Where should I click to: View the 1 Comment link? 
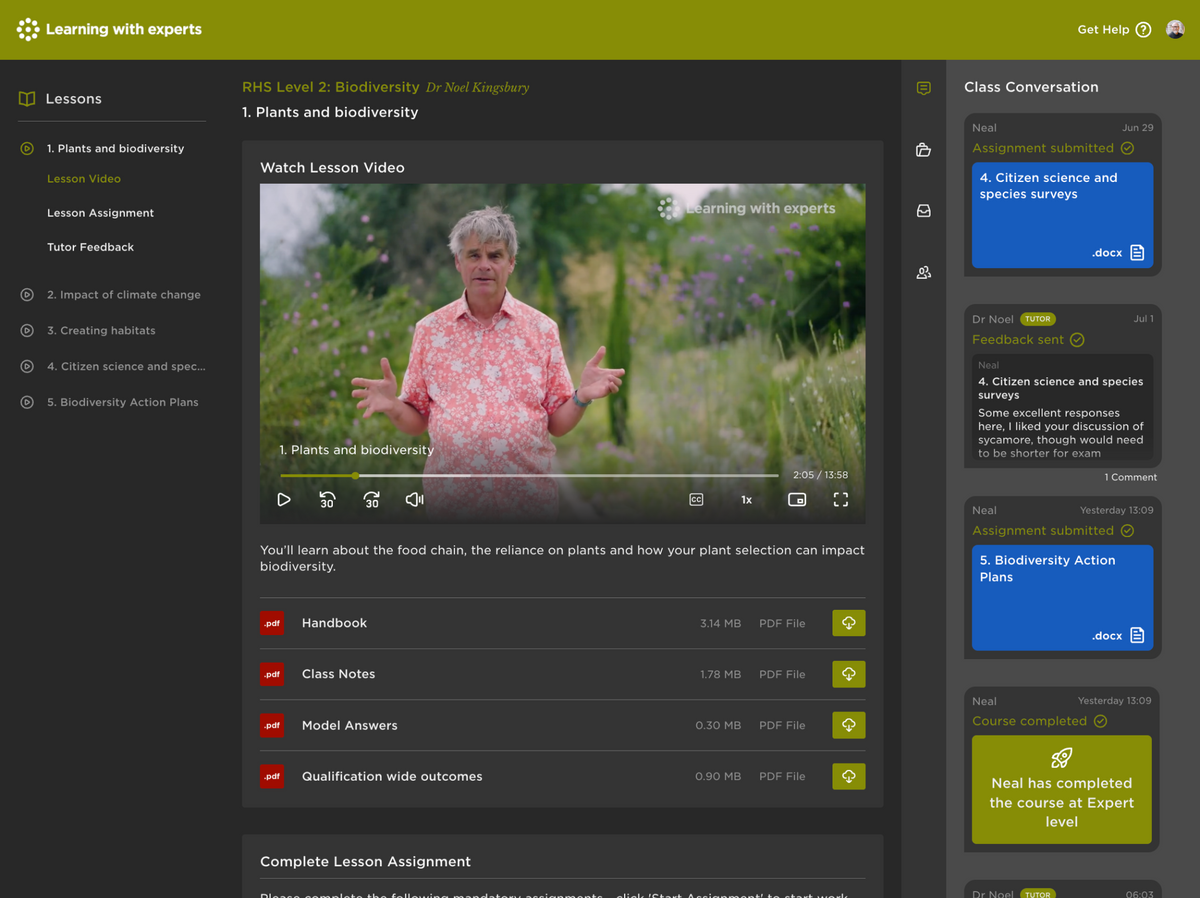click(x=1130, y=478)
